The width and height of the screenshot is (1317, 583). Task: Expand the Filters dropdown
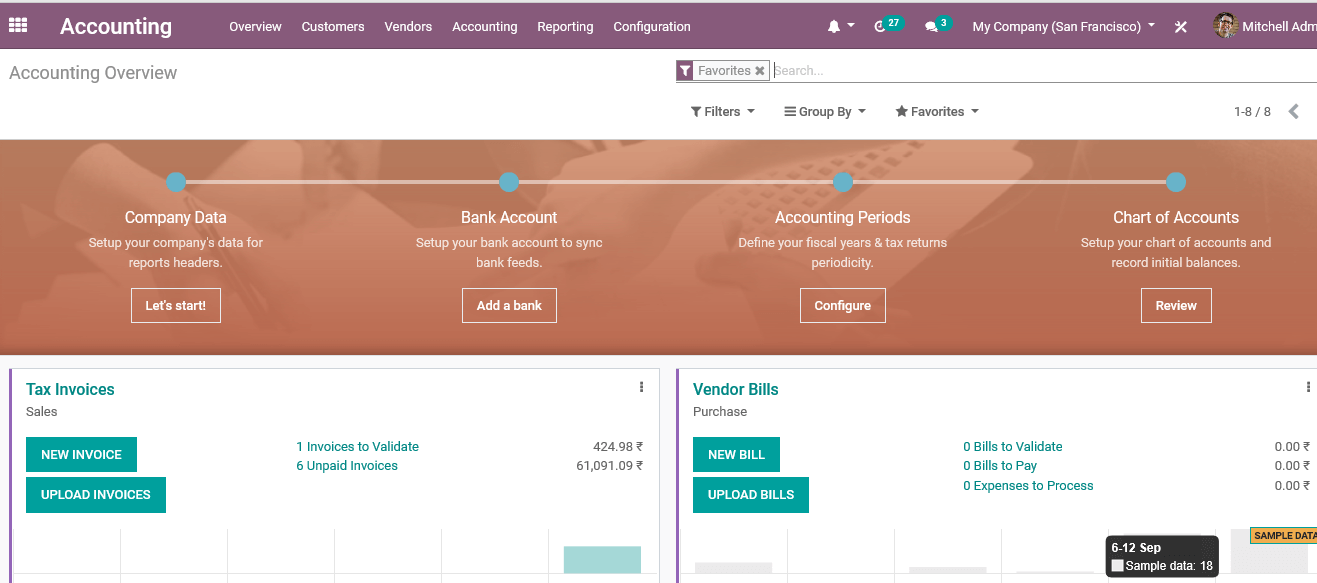pyautogui.click(x=722, y=112)
